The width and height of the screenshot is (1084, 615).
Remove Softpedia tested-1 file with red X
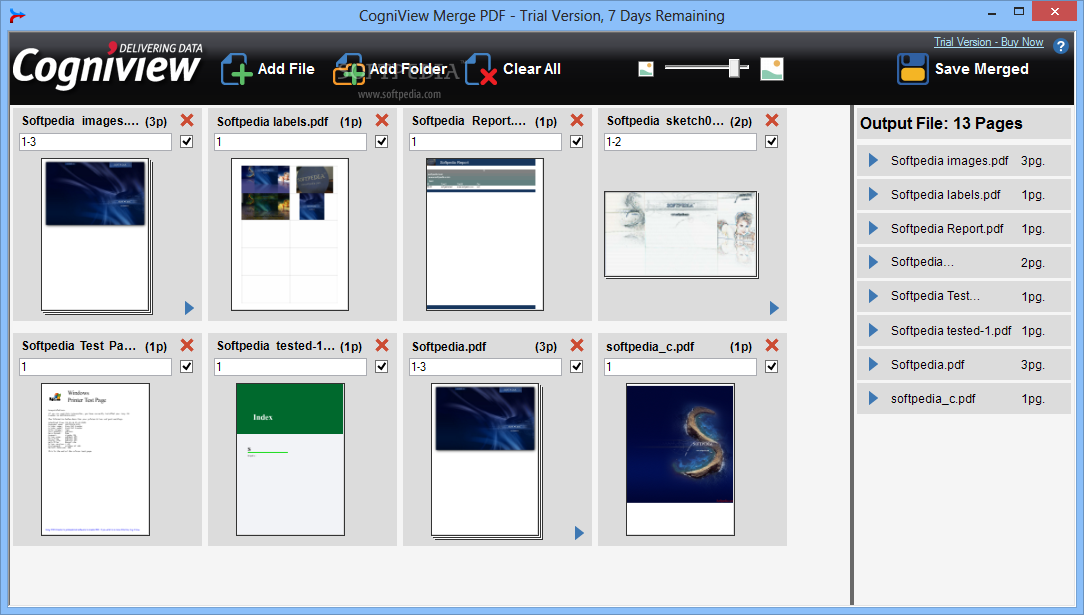[382, 346]
